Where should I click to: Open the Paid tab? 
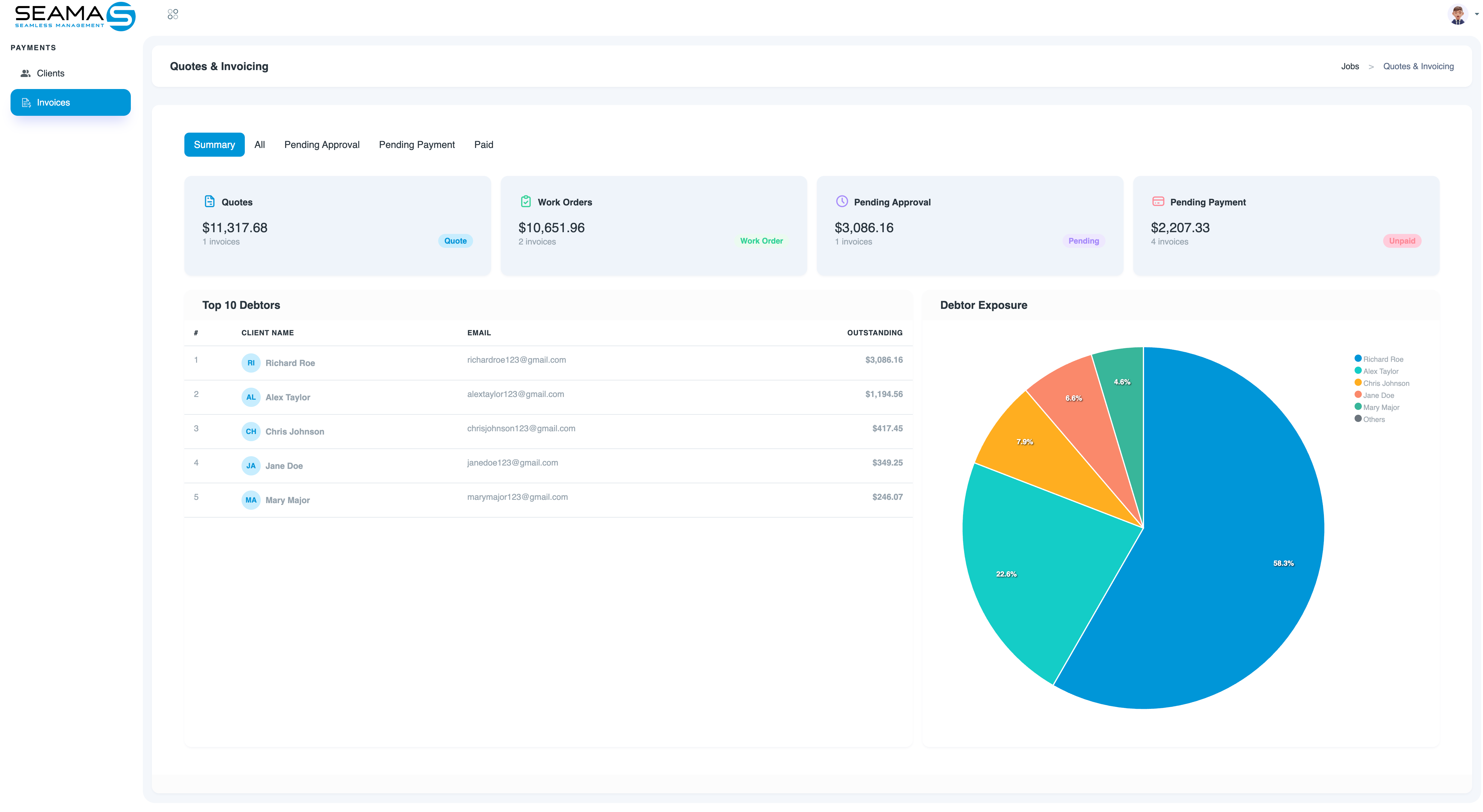pyautogui.click(x=484, y=144)
